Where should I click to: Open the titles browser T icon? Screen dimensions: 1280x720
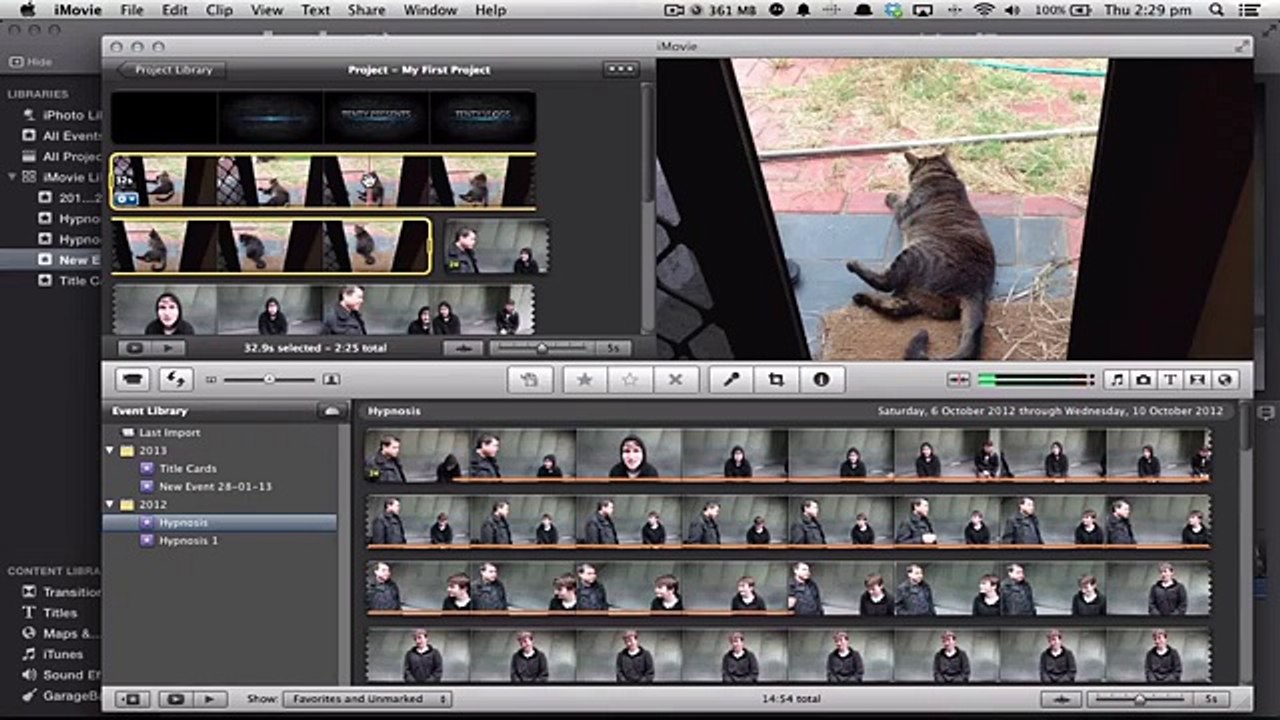coord(1170,380)
